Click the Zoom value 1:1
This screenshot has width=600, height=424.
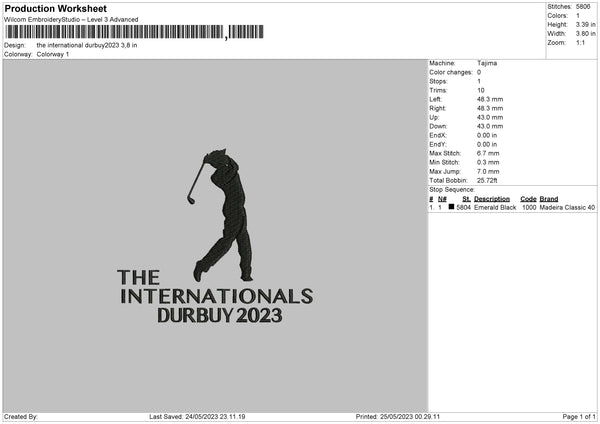[x=580, y=43]
